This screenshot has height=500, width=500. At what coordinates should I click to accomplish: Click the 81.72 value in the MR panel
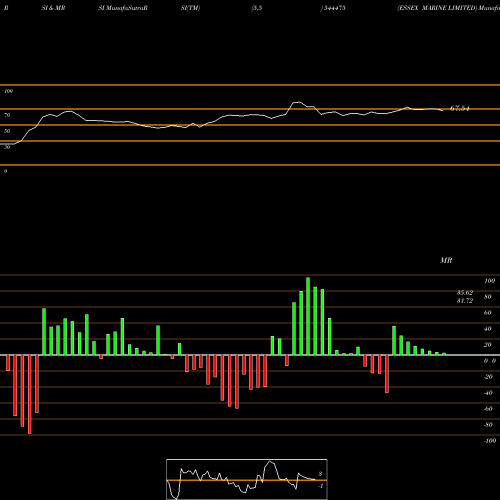(x=465, y=301)
